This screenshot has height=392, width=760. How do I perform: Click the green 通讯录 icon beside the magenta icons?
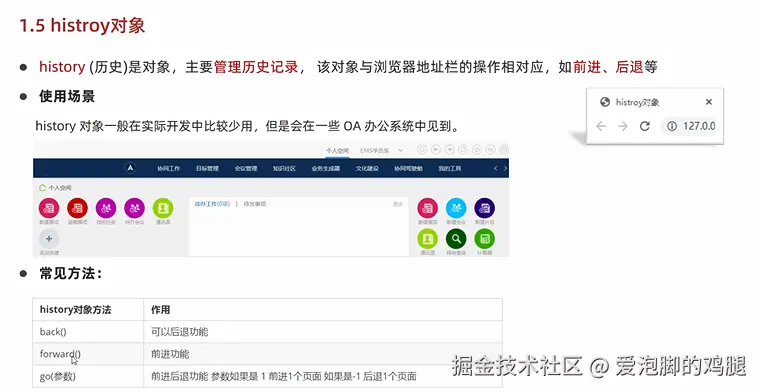(x=163, y=208)
